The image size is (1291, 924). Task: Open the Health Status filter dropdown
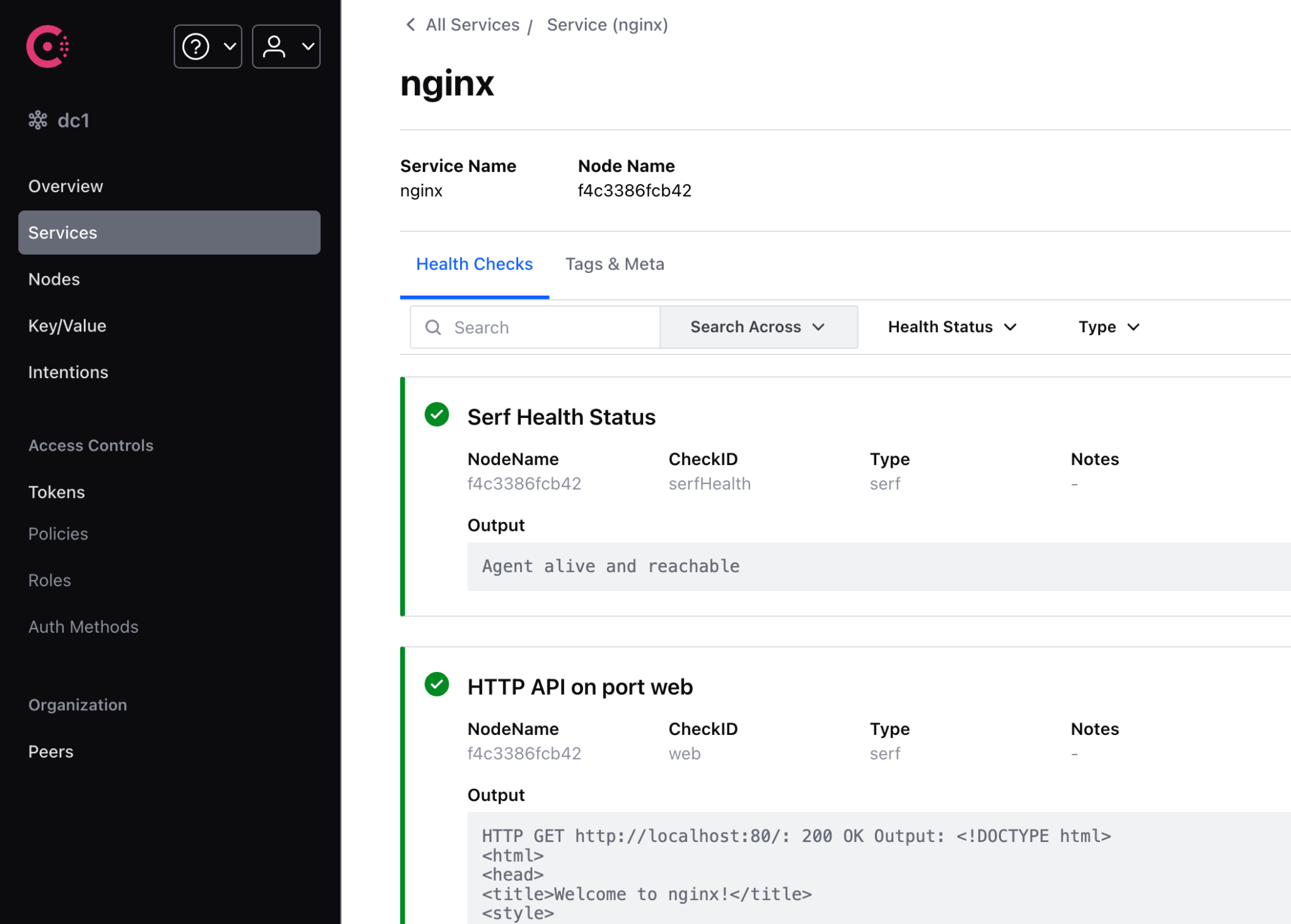tap(952, 327)
